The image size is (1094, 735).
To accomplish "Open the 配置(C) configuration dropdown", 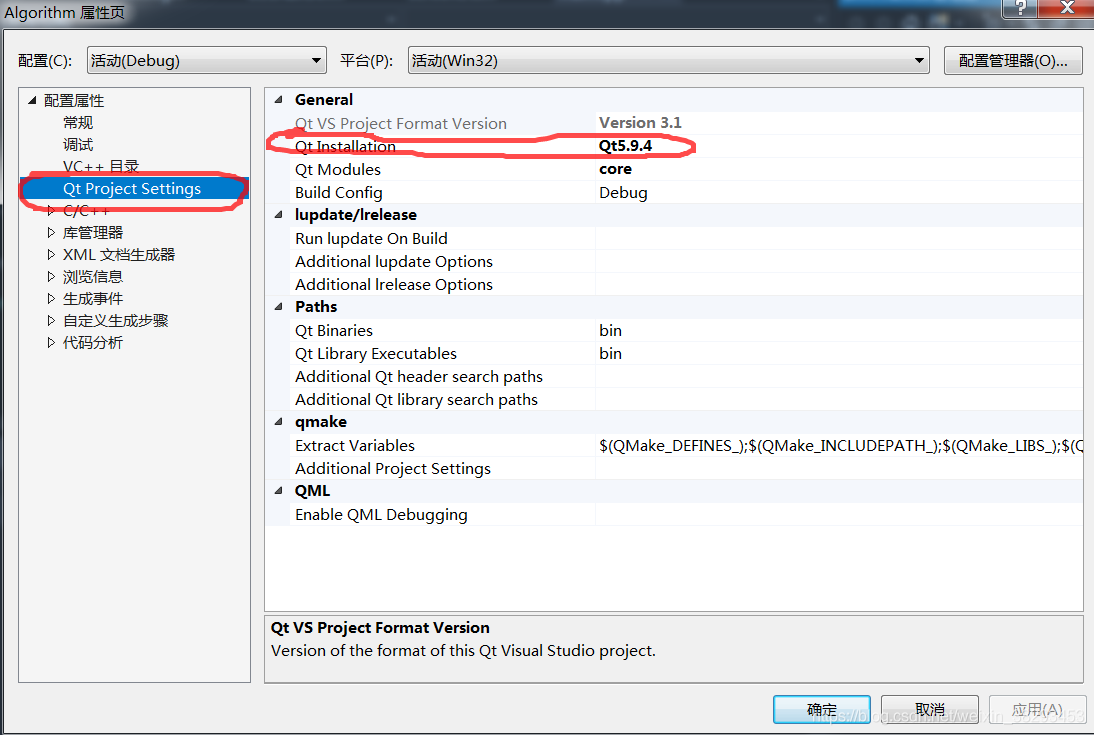I will pyautogui.click(x=207, y=61).
